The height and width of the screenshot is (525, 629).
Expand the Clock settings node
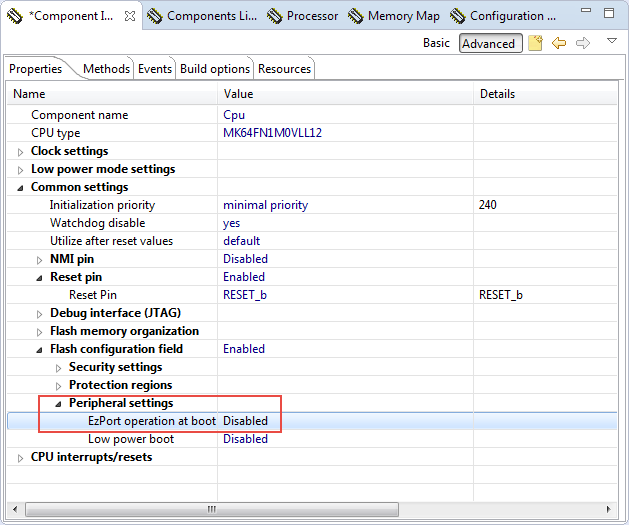click(21, 152)
